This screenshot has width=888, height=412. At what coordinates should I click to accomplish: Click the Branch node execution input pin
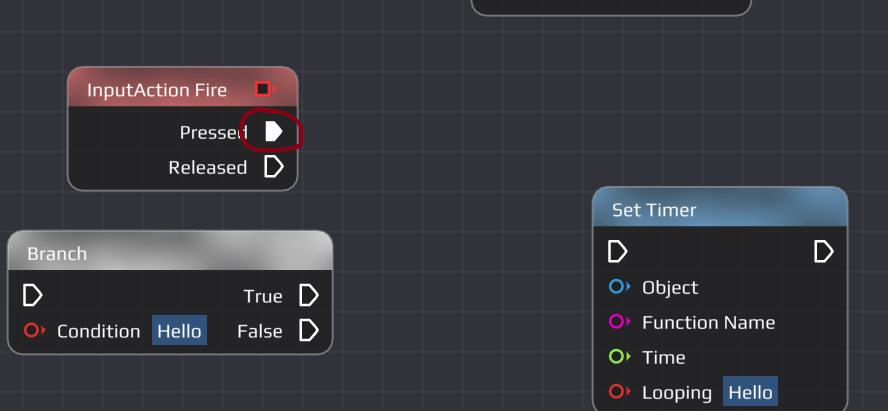tap(33, 295)
